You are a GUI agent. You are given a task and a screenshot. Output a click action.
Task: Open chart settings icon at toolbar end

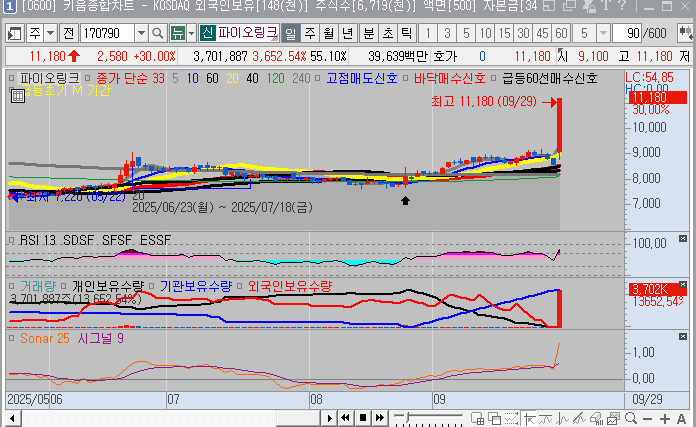pos(685,33)
